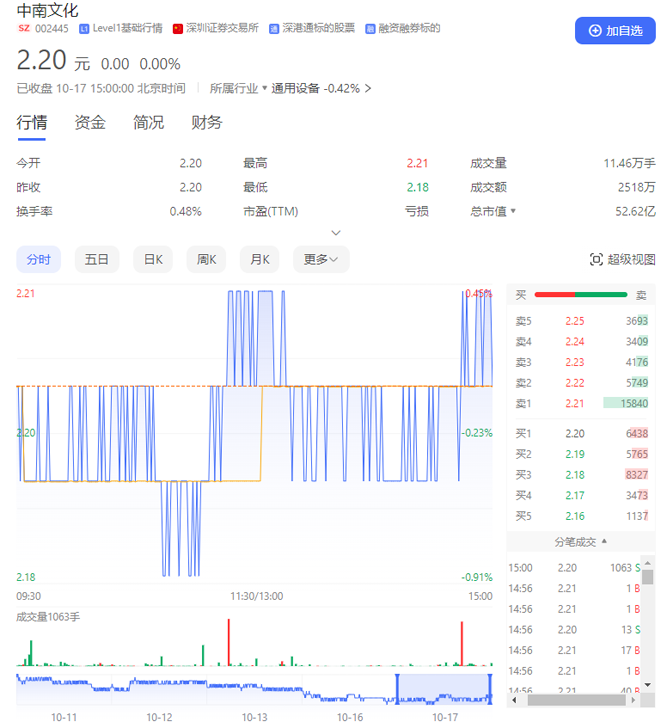Viewport: 667px width, 725px height.
Task: Click the 深圳证券交易所 flag icon
Action: (178, 29)
